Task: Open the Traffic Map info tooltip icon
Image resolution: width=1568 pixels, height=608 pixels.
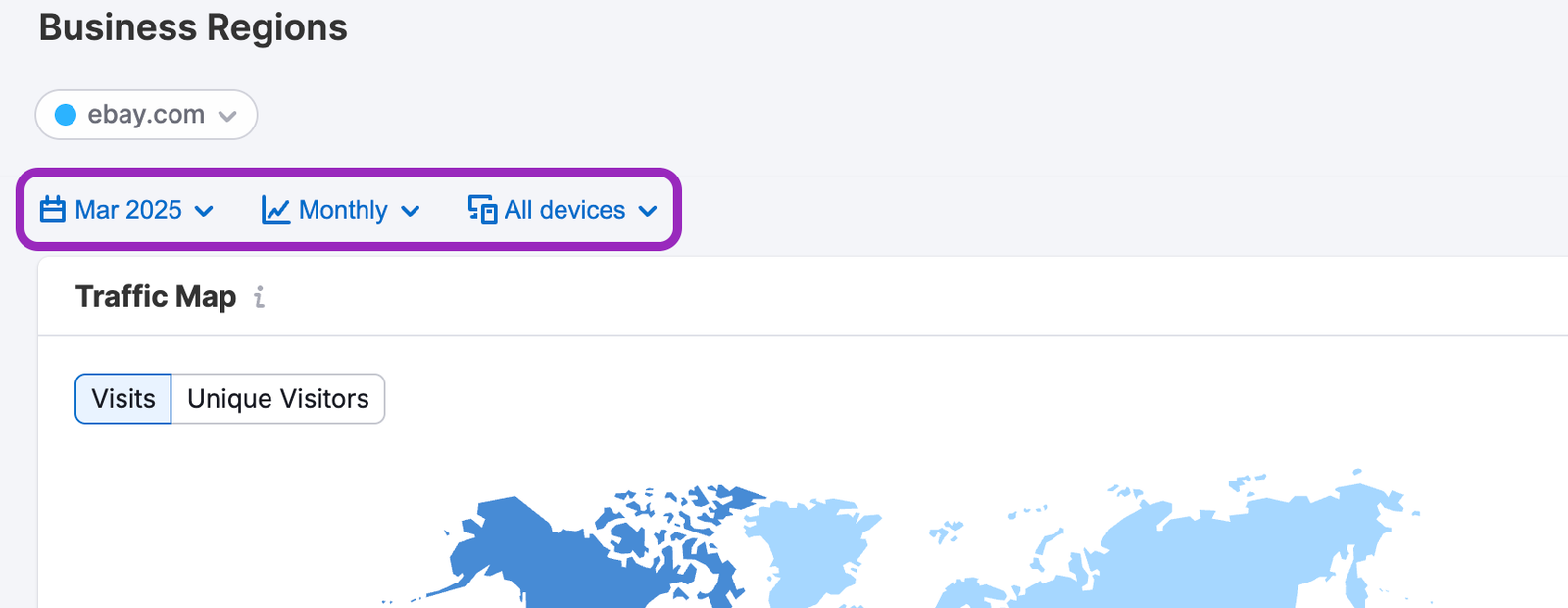Action: coord(259,297)
